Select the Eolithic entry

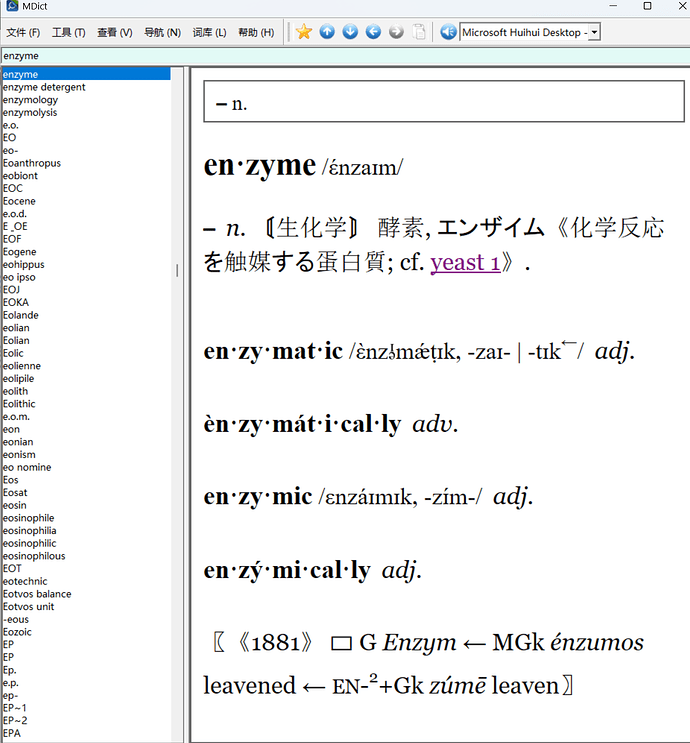19,404
